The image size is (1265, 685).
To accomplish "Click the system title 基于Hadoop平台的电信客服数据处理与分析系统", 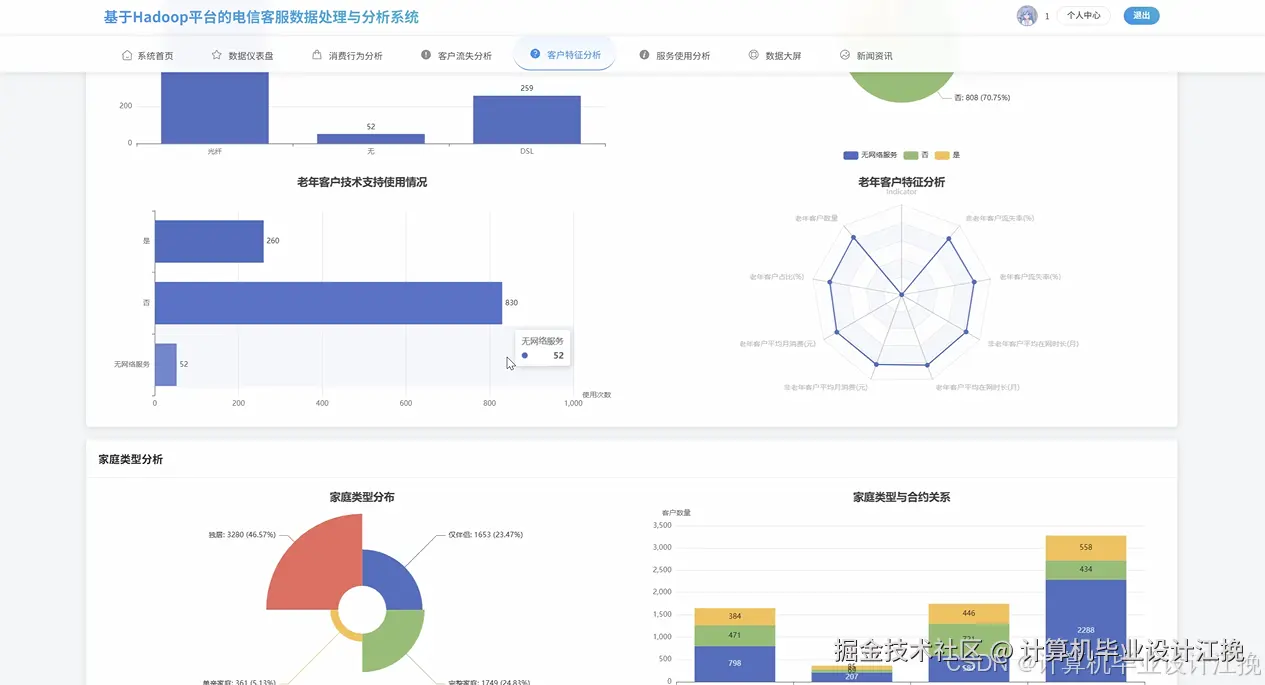I will tap(261, 17).
